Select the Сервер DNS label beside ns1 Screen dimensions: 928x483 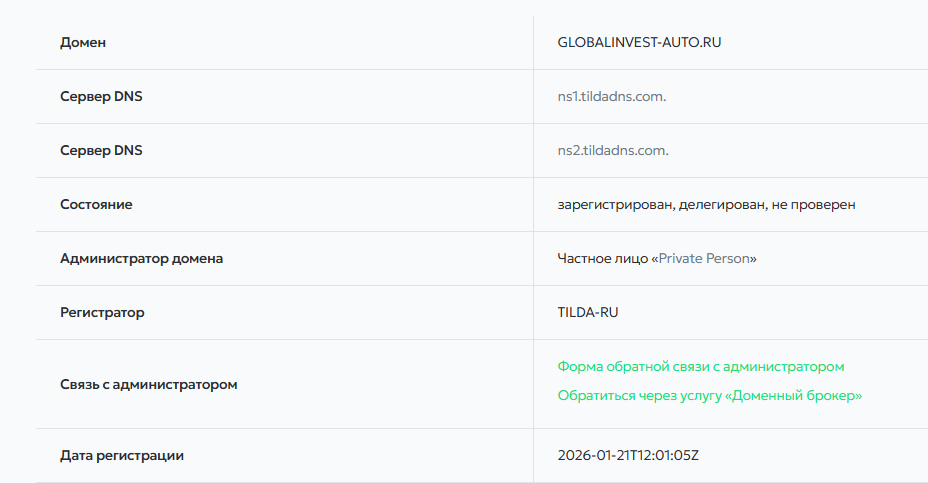[x=101, y=97]
